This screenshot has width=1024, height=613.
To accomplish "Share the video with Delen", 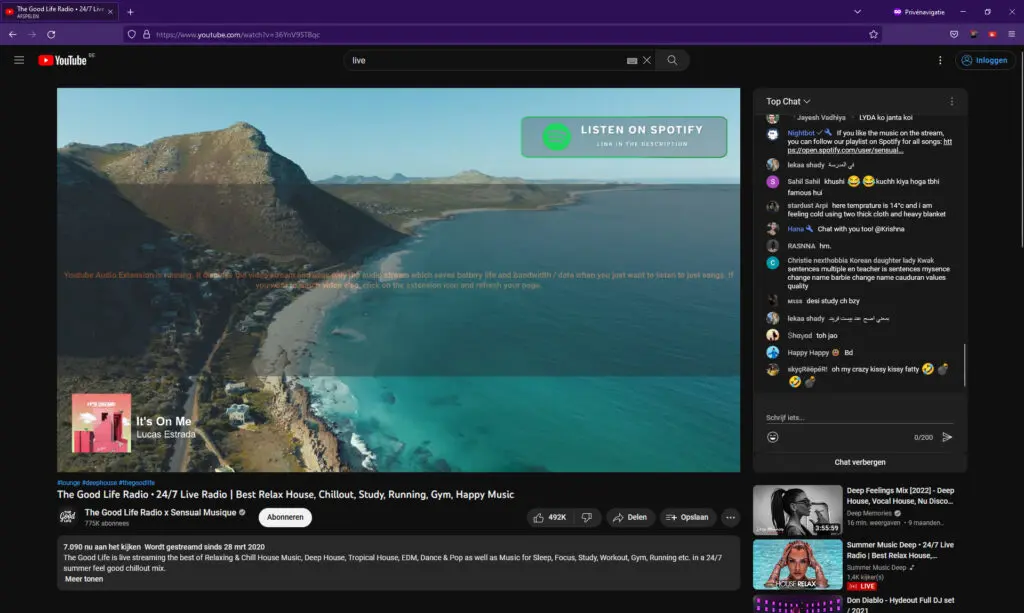I will [x=630, y=517].
